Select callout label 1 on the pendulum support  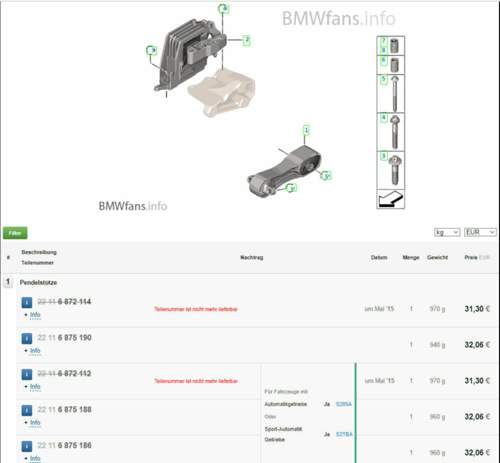point(306,130)
